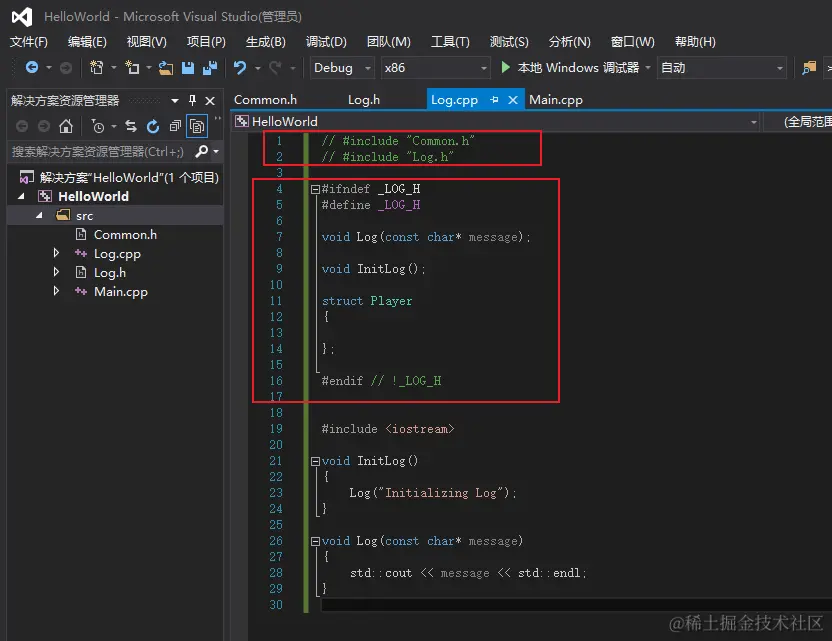Switch to the Main.cpp editor tab

pos(556,100)
